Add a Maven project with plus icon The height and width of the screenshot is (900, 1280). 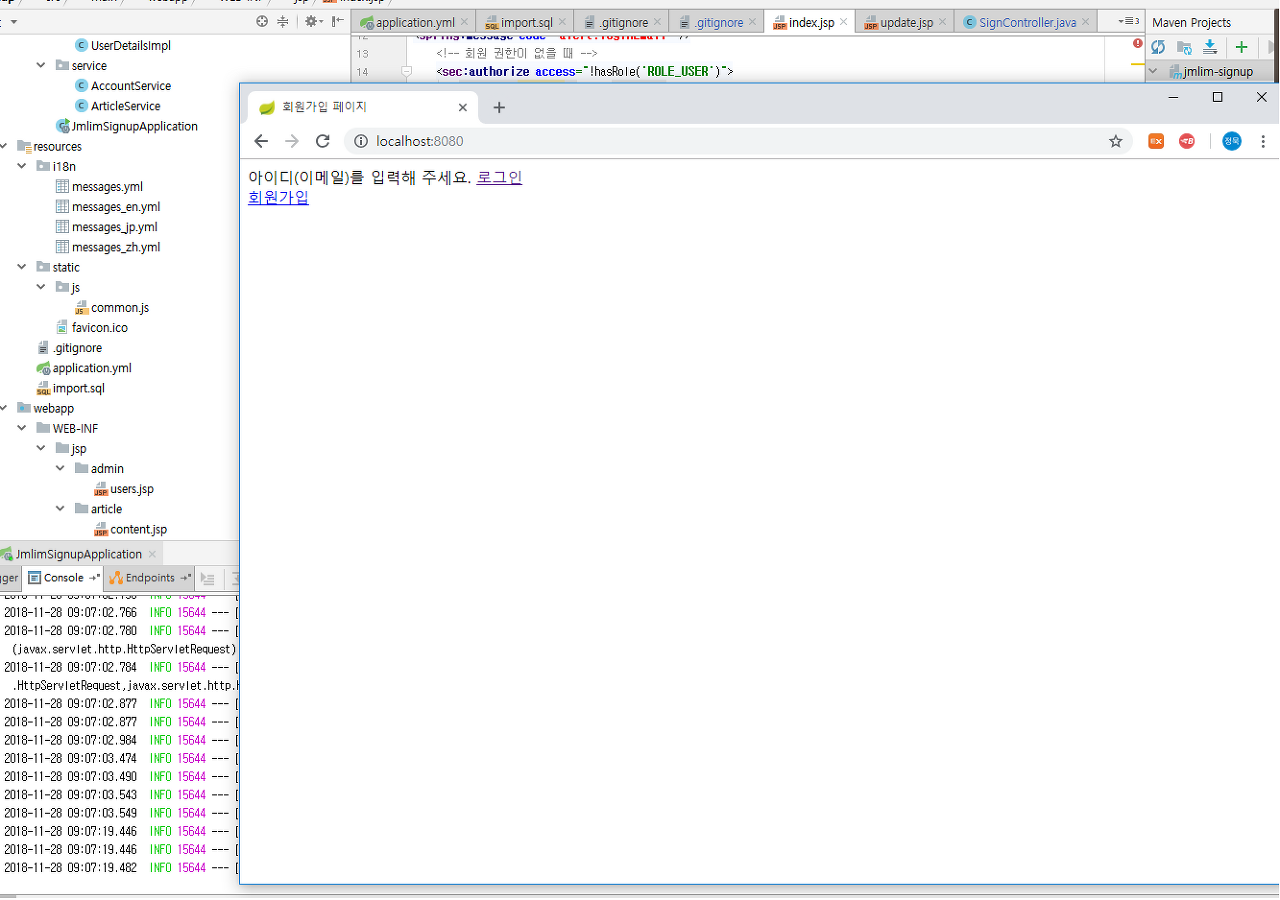(1241, 47)
